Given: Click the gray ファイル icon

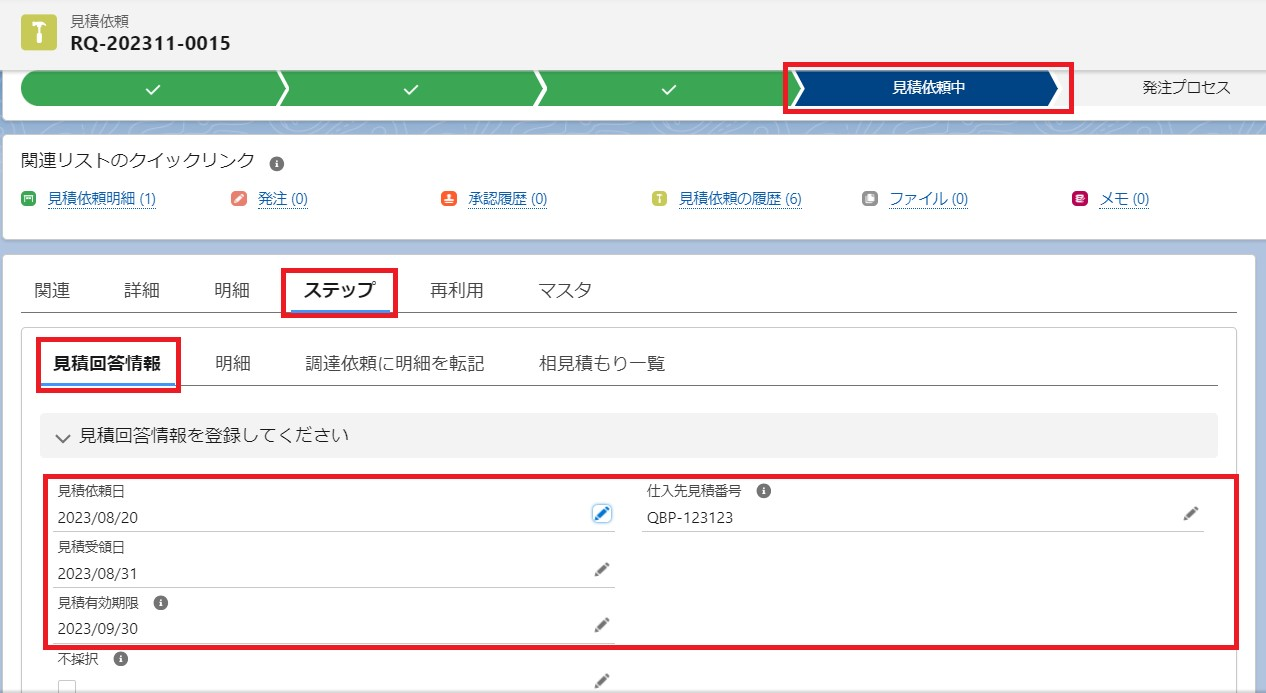Looking at the screenshot, I should [x=869, y=199].
